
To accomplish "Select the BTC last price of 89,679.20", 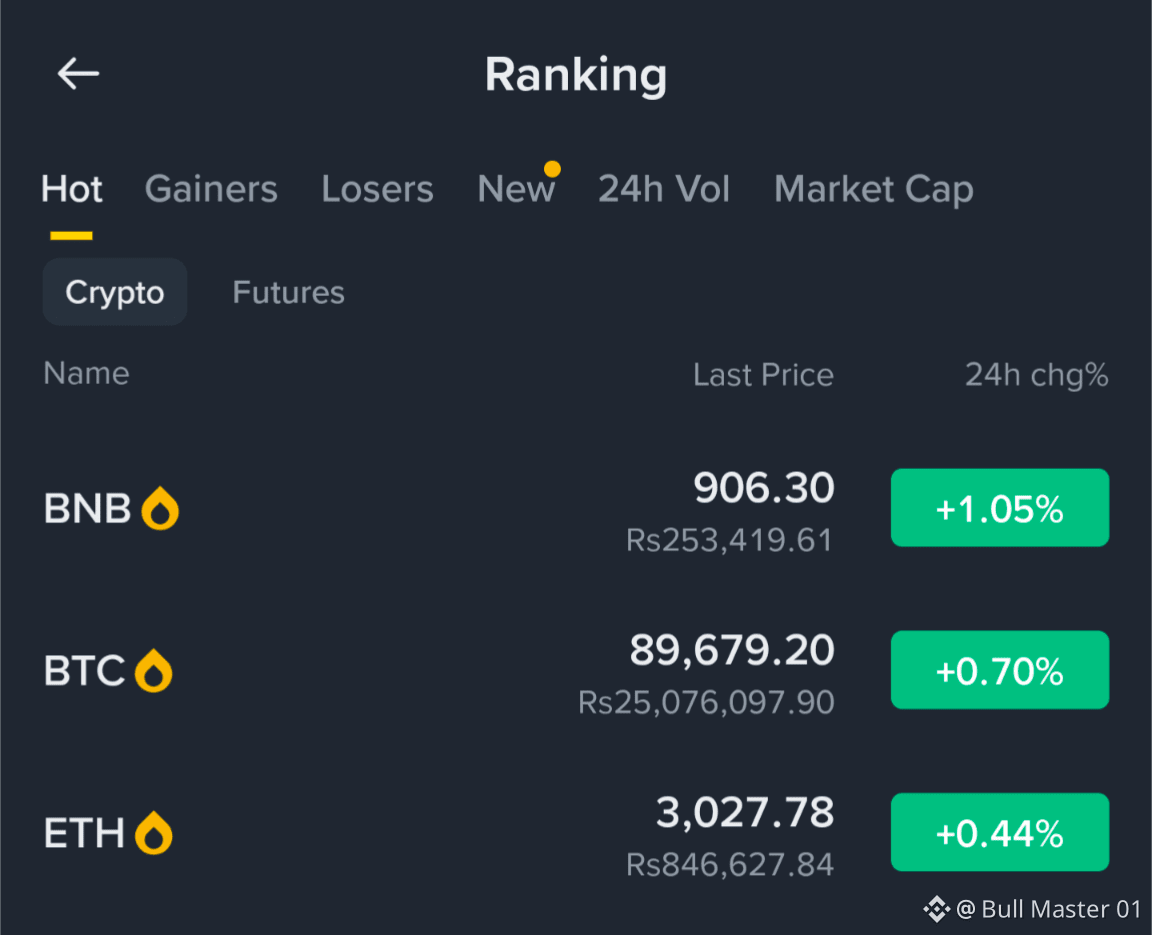I will click(x=731, y=651).
